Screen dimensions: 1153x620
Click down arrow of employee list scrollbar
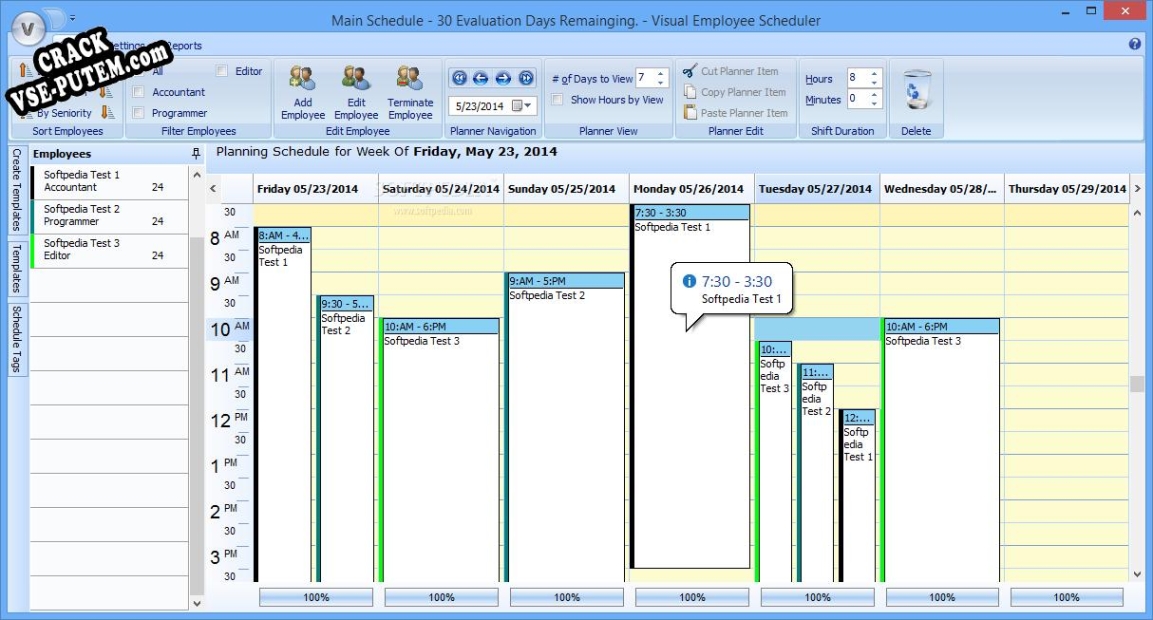coord(196,603)
